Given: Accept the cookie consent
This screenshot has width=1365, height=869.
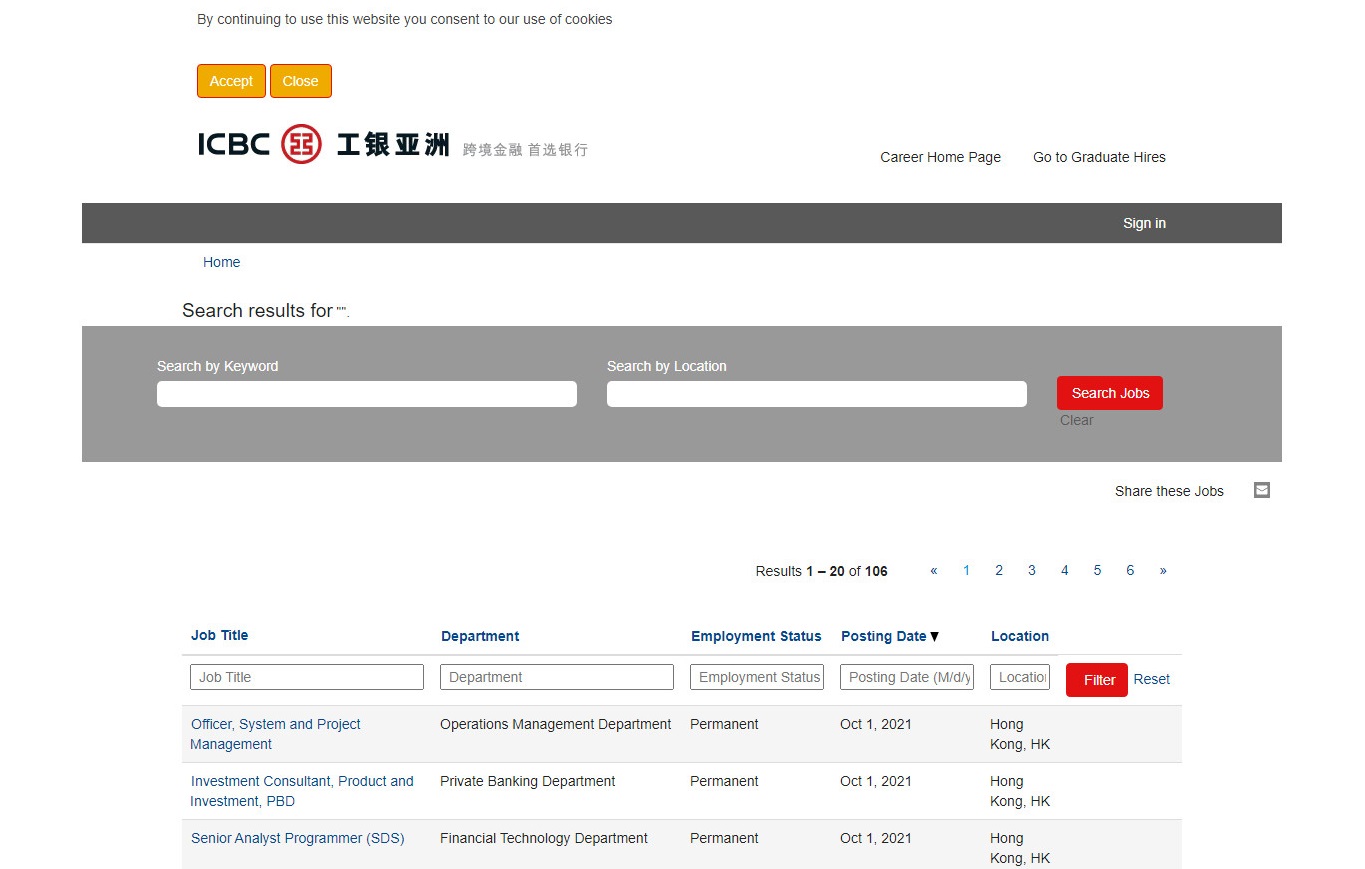Looking at the screenshot, I should point(231,81).
